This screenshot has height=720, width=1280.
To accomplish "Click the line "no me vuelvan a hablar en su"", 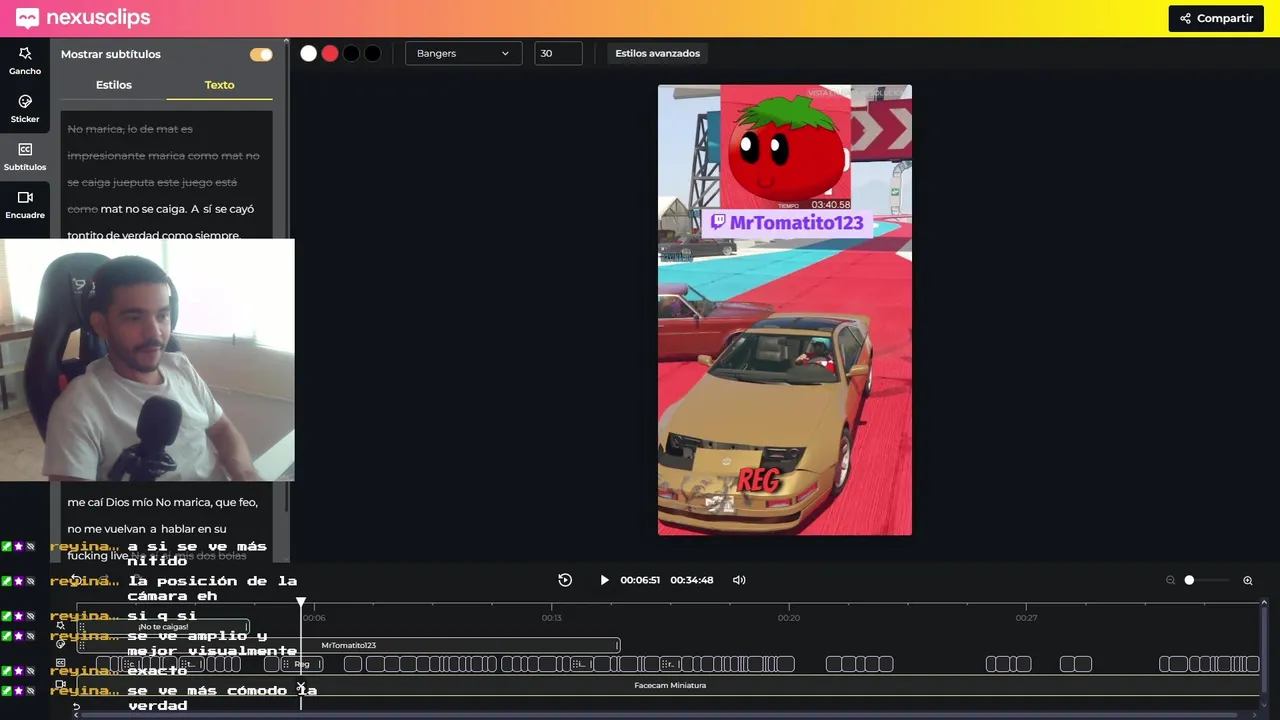I will click(x=147, y=529).
